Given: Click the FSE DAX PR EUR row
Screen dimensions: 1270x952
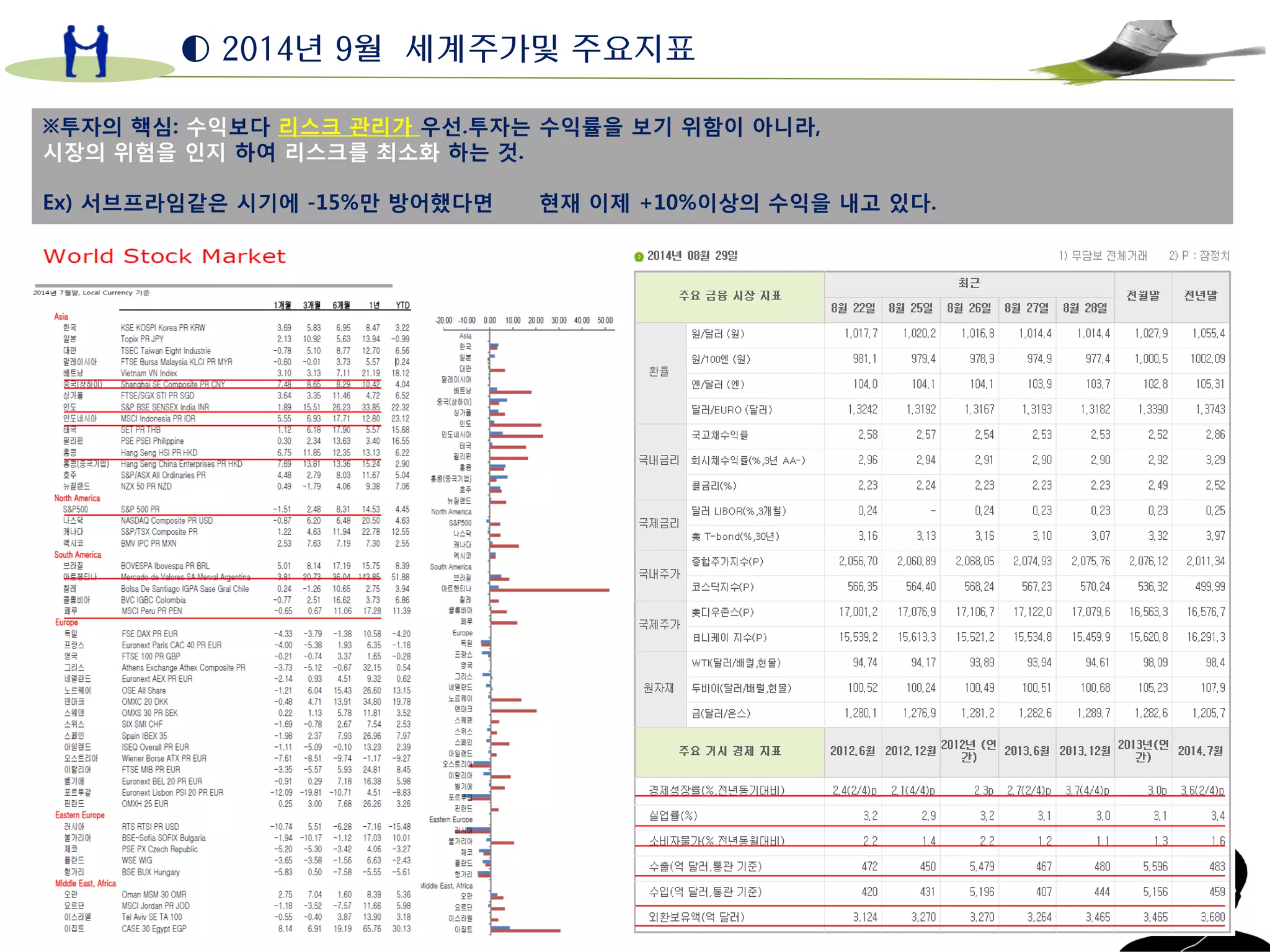Looking at the screenshot, I should tap(236, 634).
